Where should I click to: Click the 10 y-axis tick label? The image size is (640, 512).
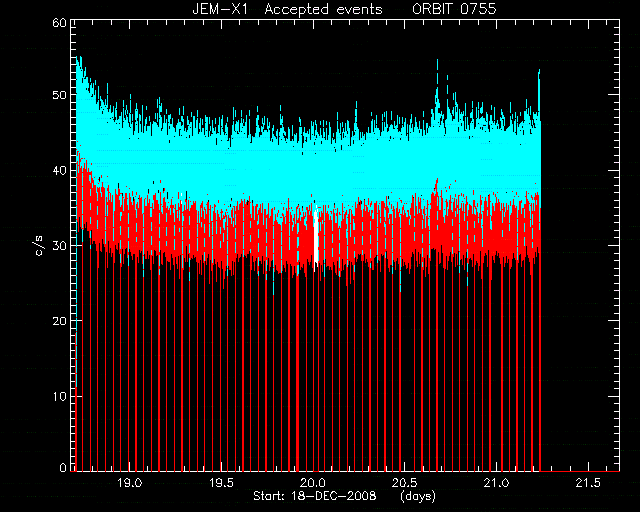point(59,396)
